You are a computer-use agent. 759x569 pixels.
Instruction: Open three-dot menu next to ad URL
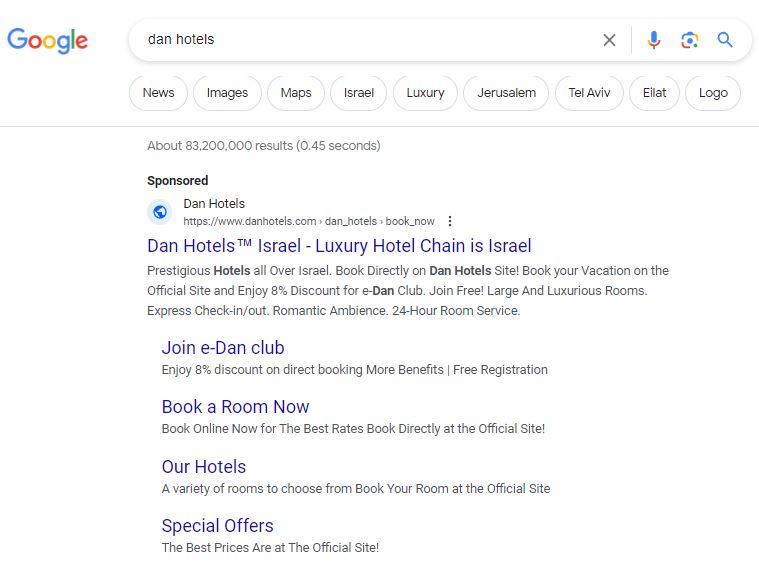(x=450, y=221)
